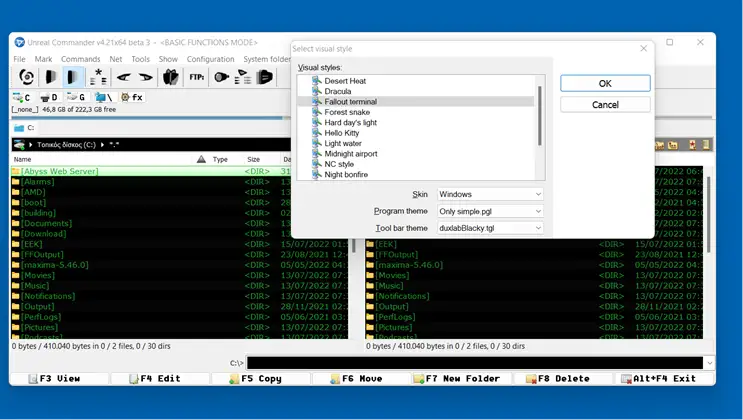Screen dimensions: 743x420
Task: Sort left panel by Type column
Action: pos(220,160)
